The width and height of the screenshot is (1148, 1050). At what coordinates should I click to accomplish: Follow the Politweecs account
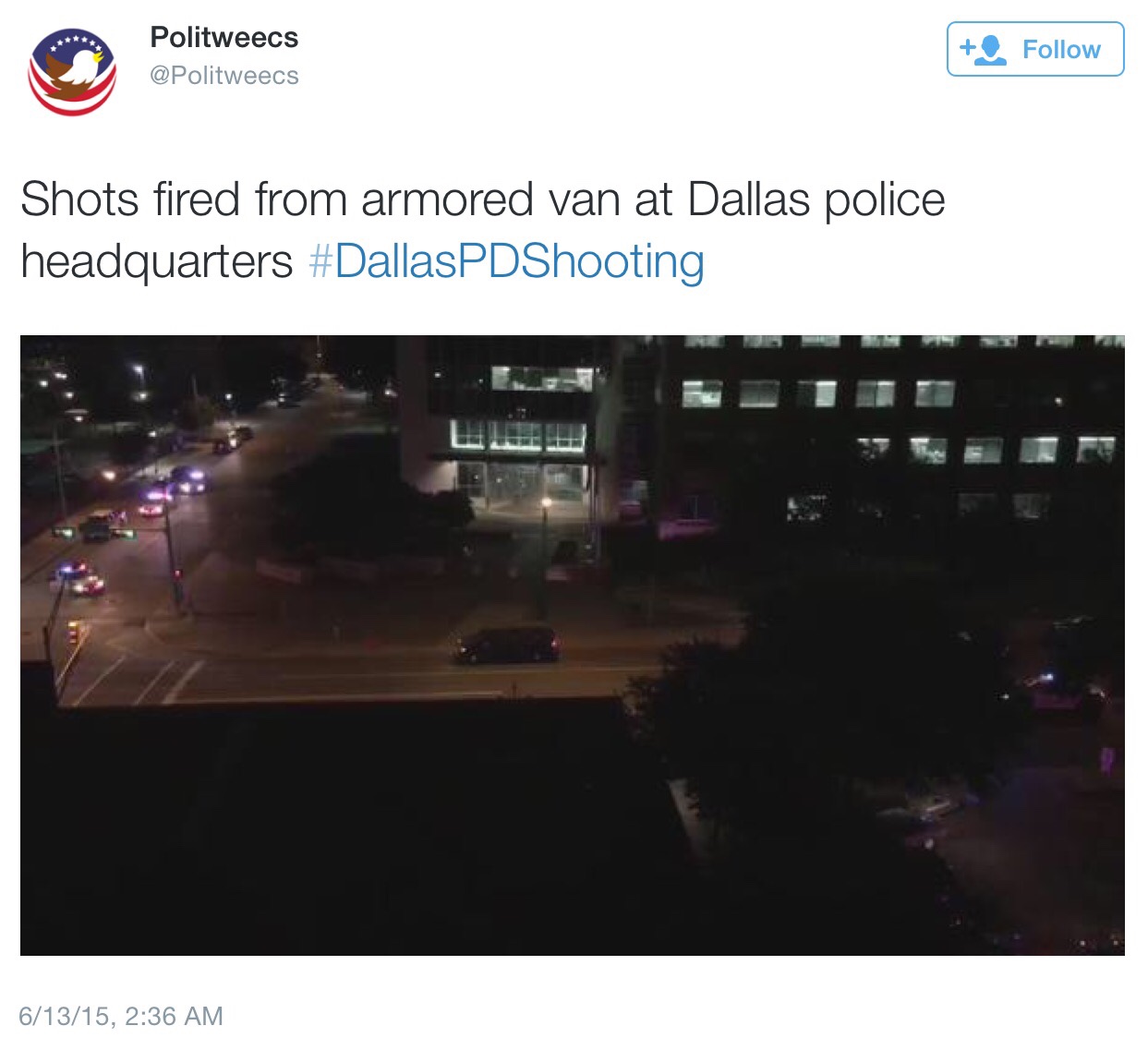click(x=1035, y=49)
